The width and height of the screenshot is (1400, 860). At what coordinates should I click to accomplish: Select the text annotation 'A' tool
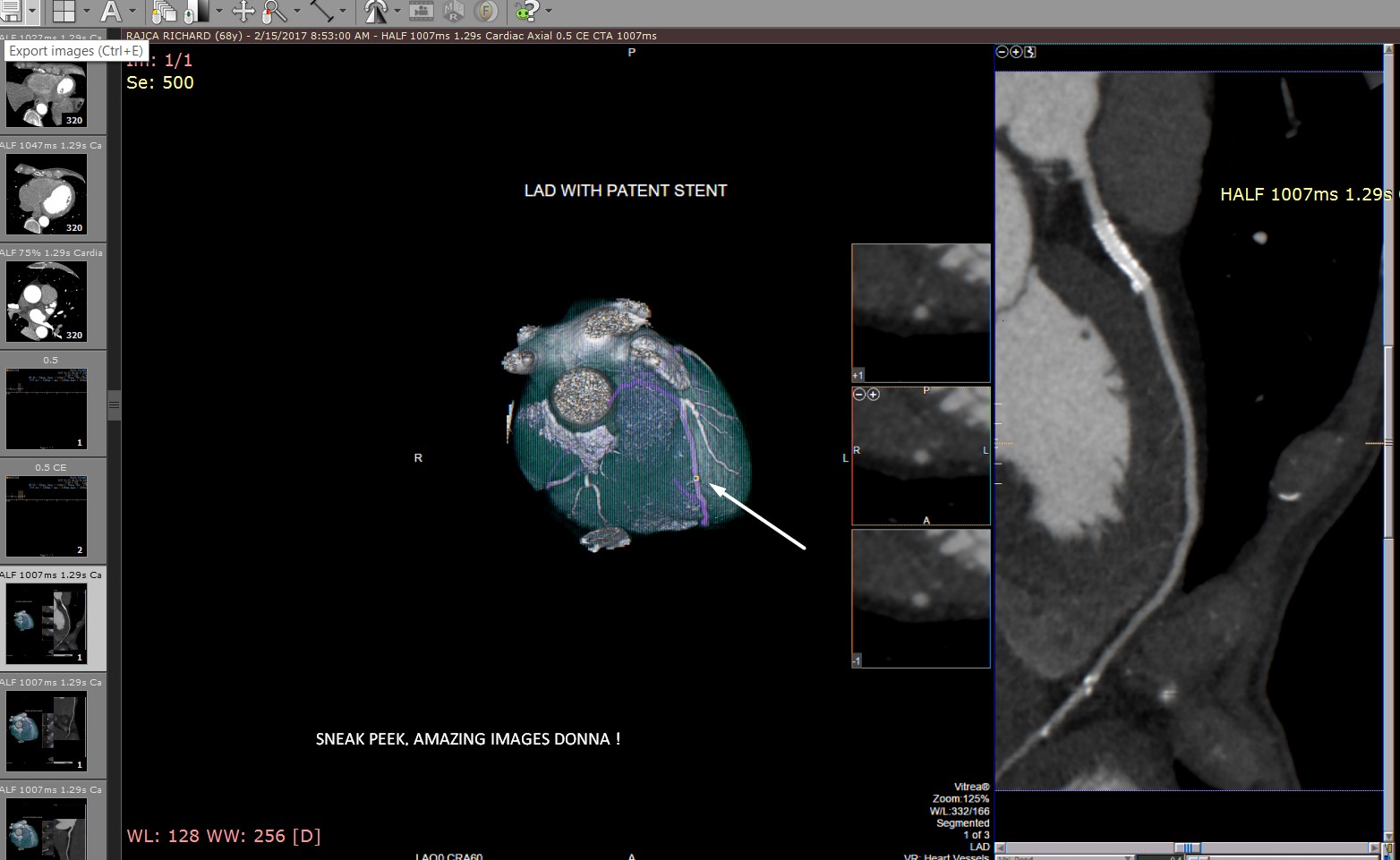[110, 11]
